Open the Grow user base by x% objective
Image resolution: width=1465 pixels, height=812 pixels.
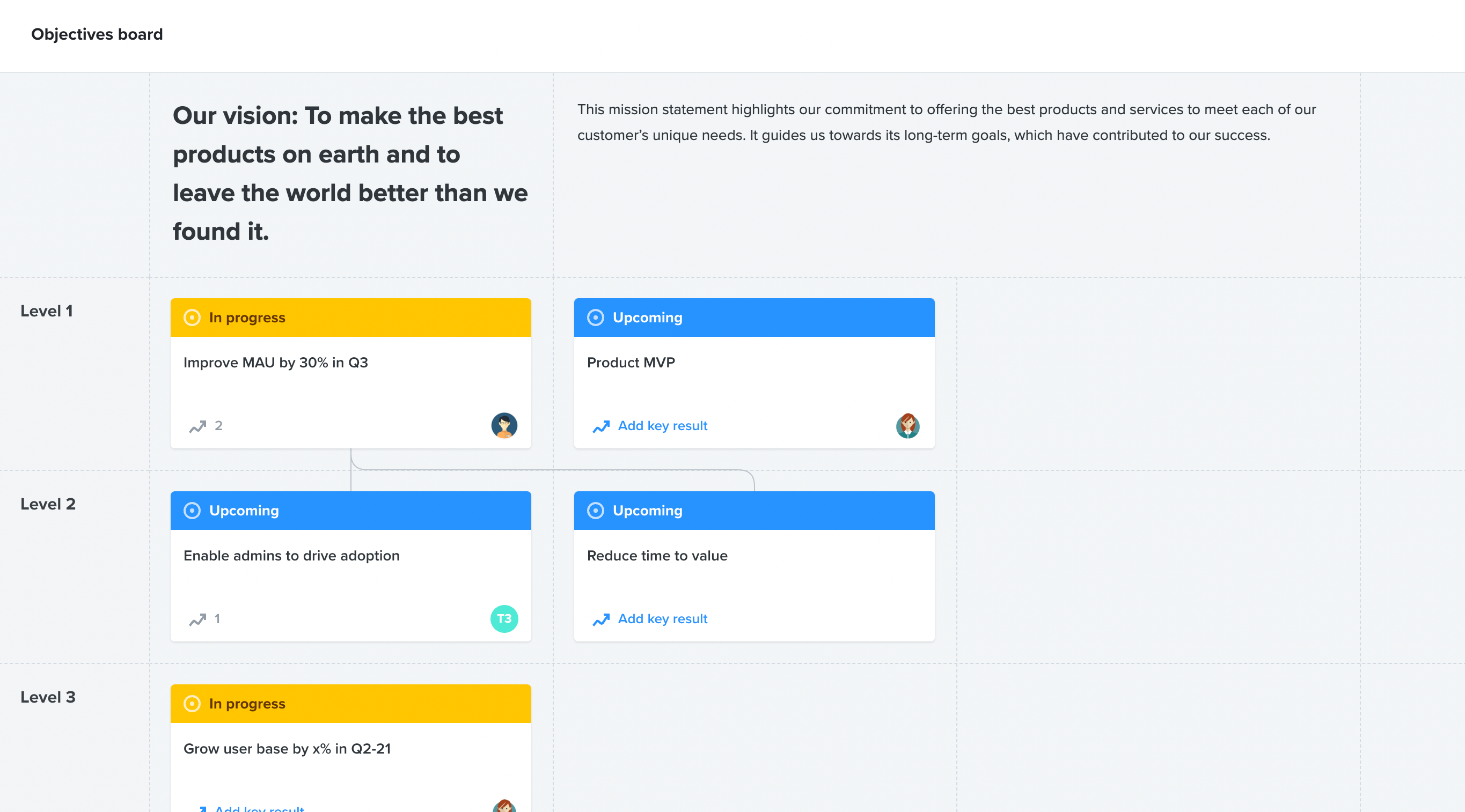pos(287,749)
